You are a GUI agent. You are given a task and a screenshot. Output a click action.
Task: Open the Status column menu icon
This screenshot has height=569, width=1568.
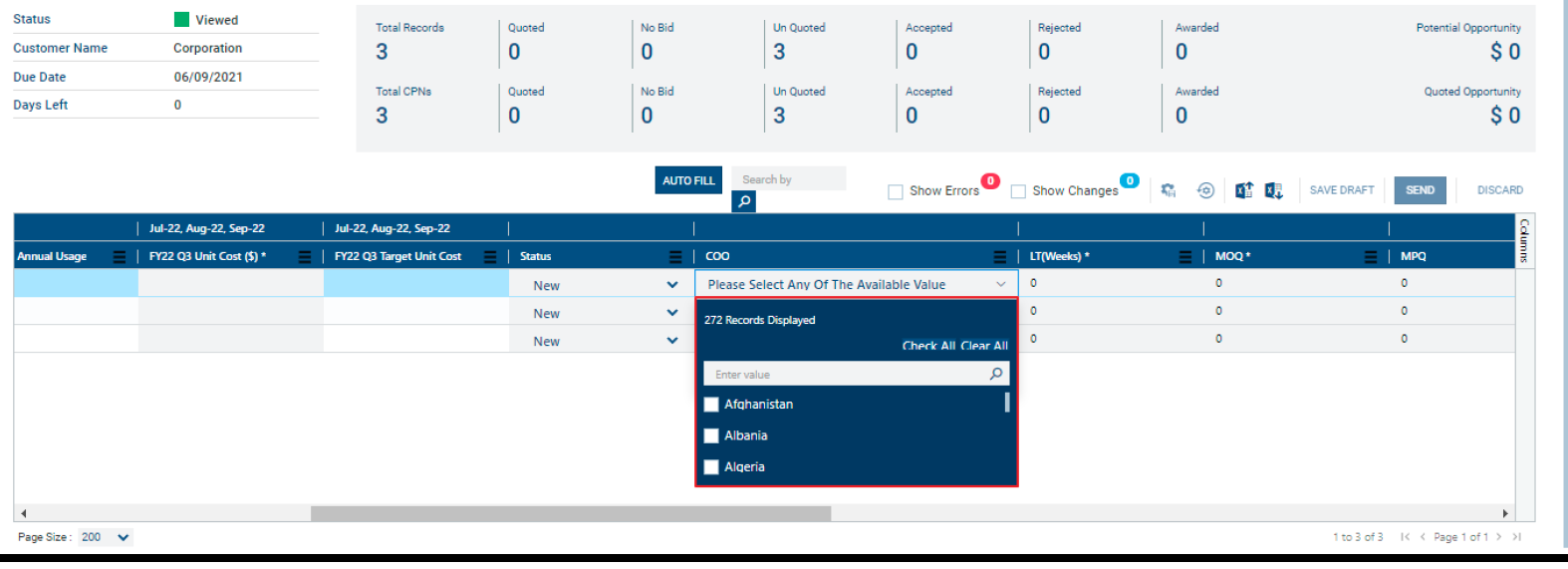675,256
